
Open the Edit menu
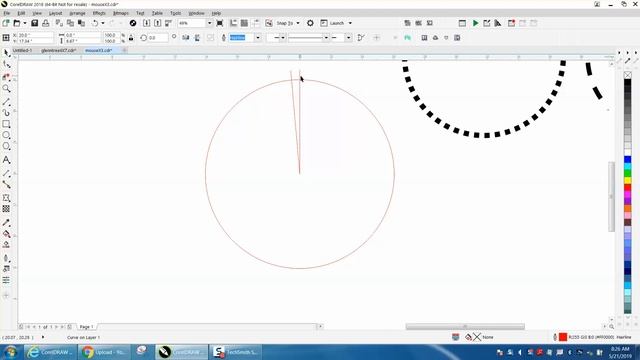pyautogui.click(x=21, y=13)
